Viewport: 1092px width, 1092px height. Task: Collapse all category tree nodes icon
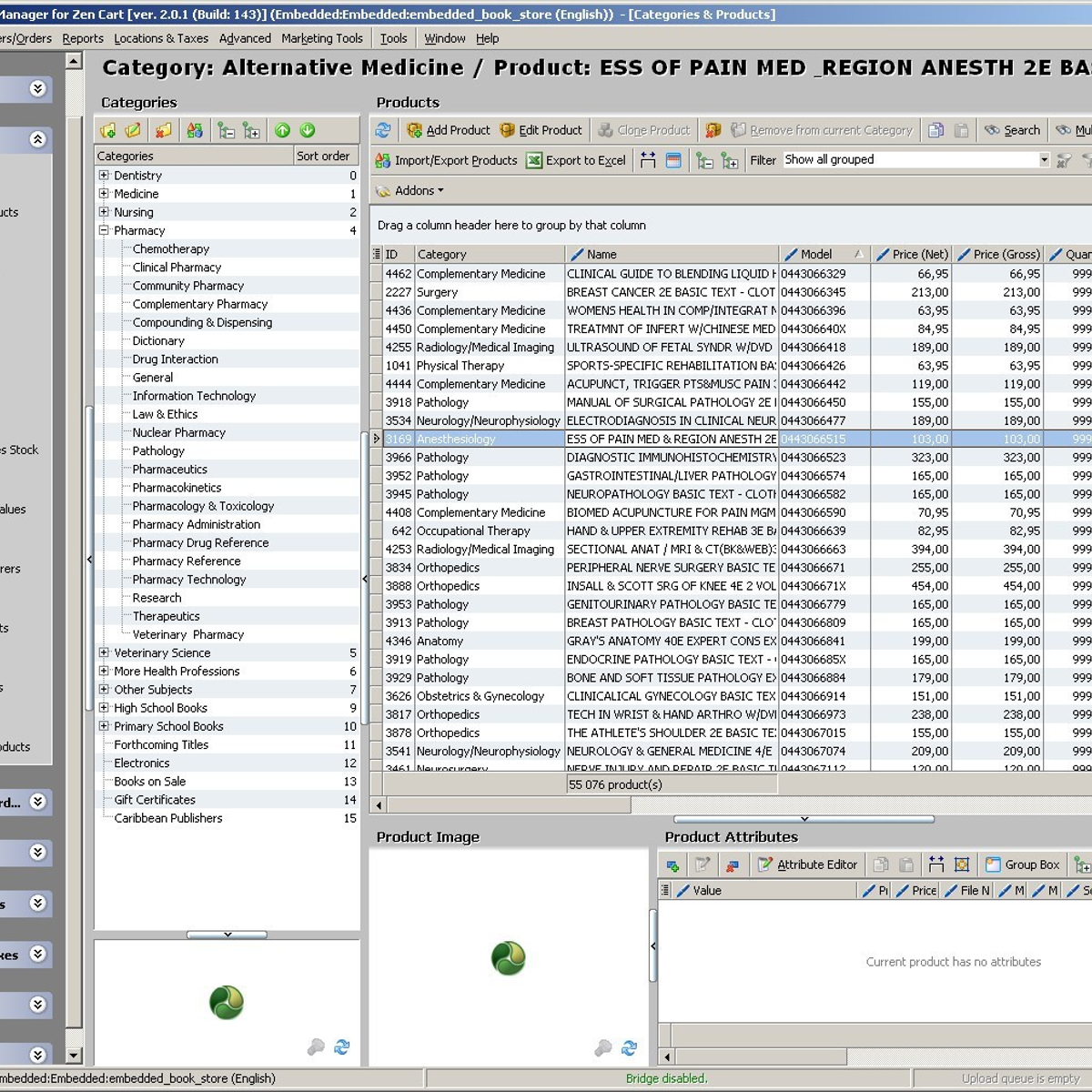[x=226, y=131]
